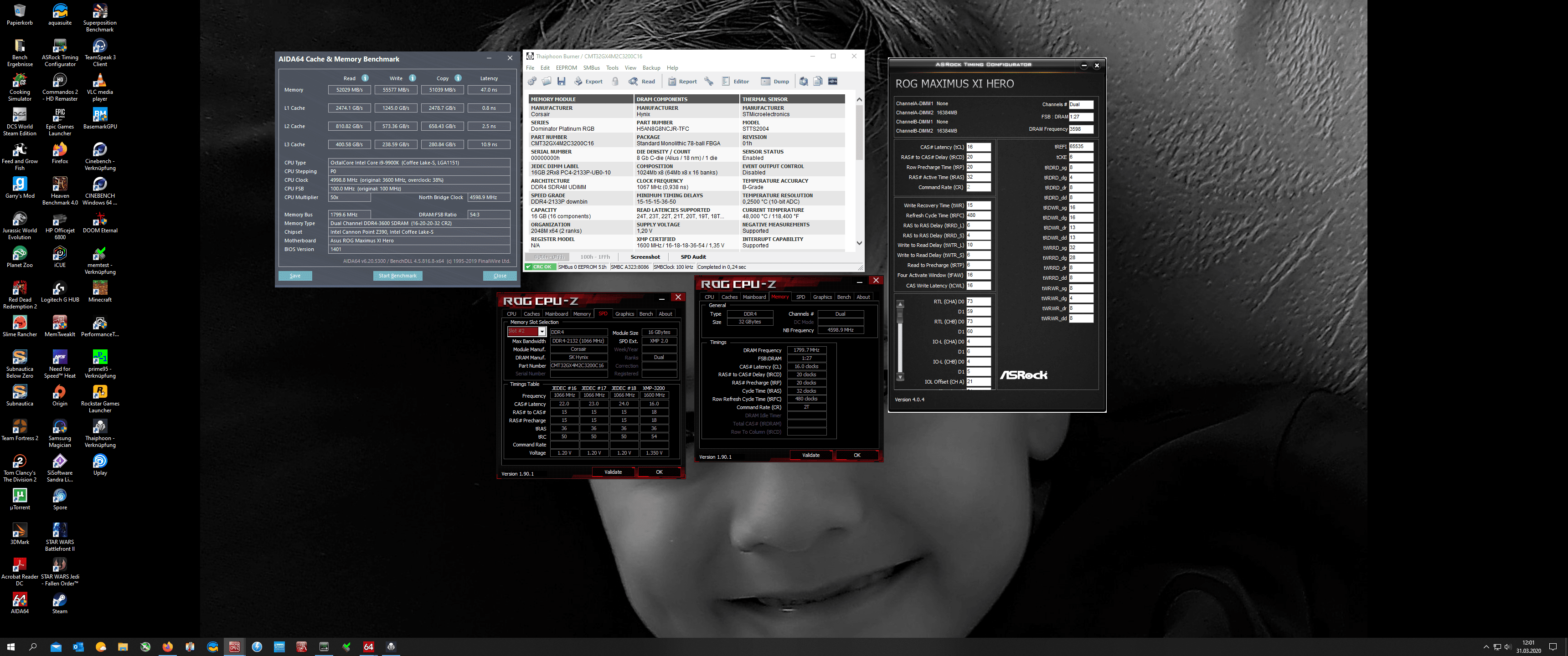Select the MemTweakIt desktop icon
The image size is (1568, 656).
click(x=60, y=326)
